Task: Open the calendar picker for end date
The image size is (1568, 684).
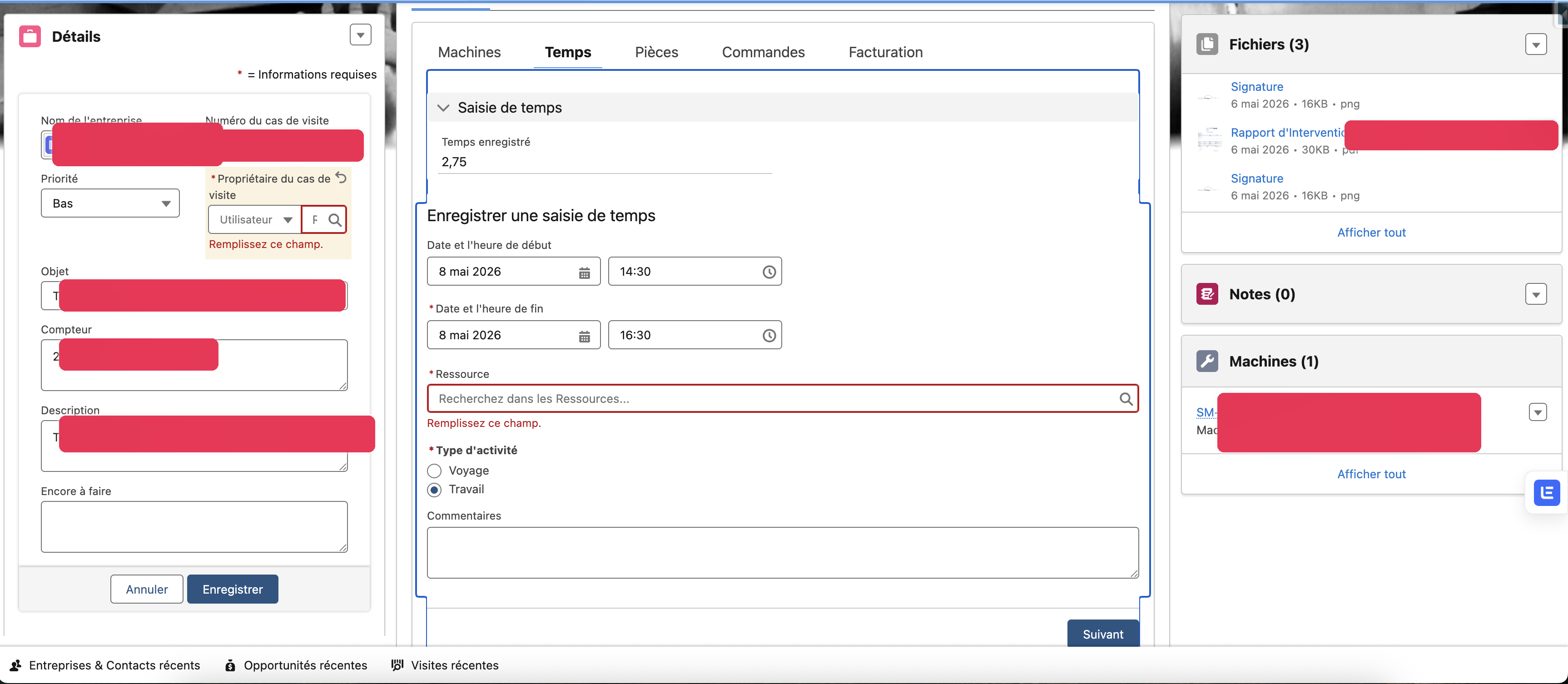Action: tap(584, 336)
